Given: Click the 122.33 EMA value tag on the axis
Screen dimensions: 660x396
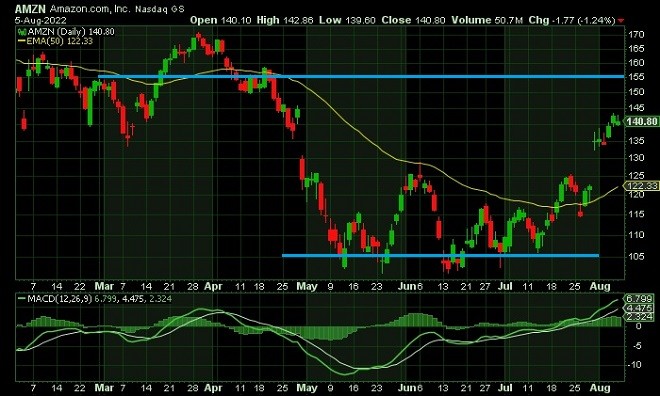Looking at the screenshot, I should (641, 186).
